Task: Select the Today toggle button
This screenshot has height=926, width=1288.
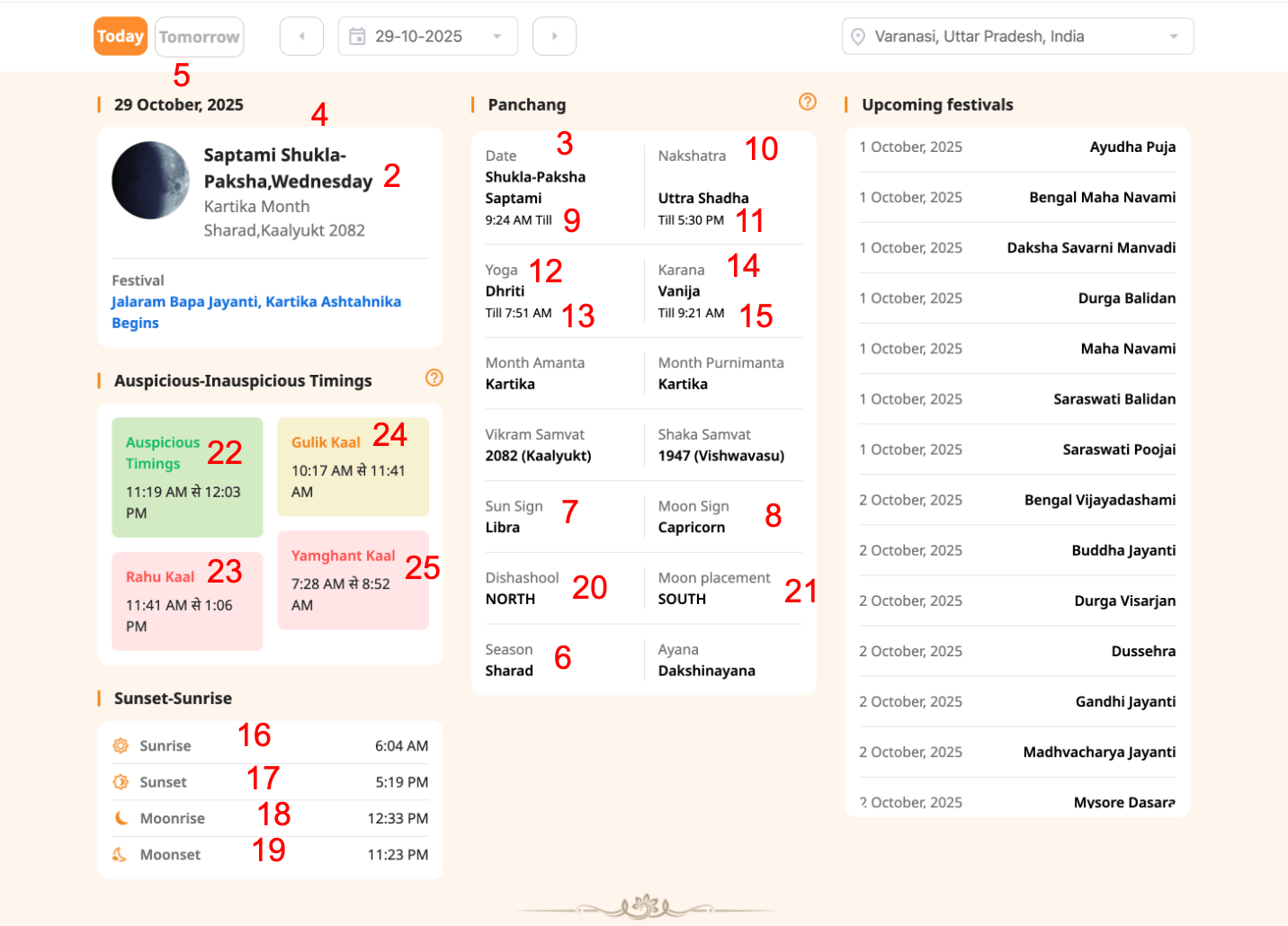Action: click(121, 37)
